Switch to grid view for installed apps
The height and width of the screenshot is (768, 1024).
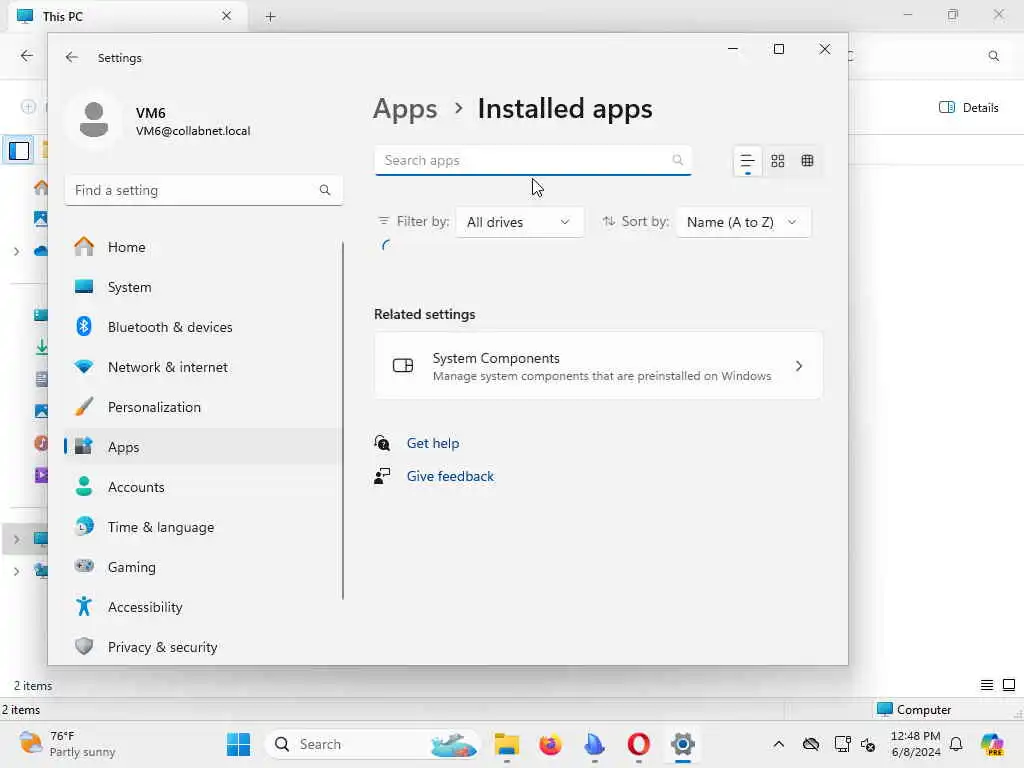(x=777, y=161)
